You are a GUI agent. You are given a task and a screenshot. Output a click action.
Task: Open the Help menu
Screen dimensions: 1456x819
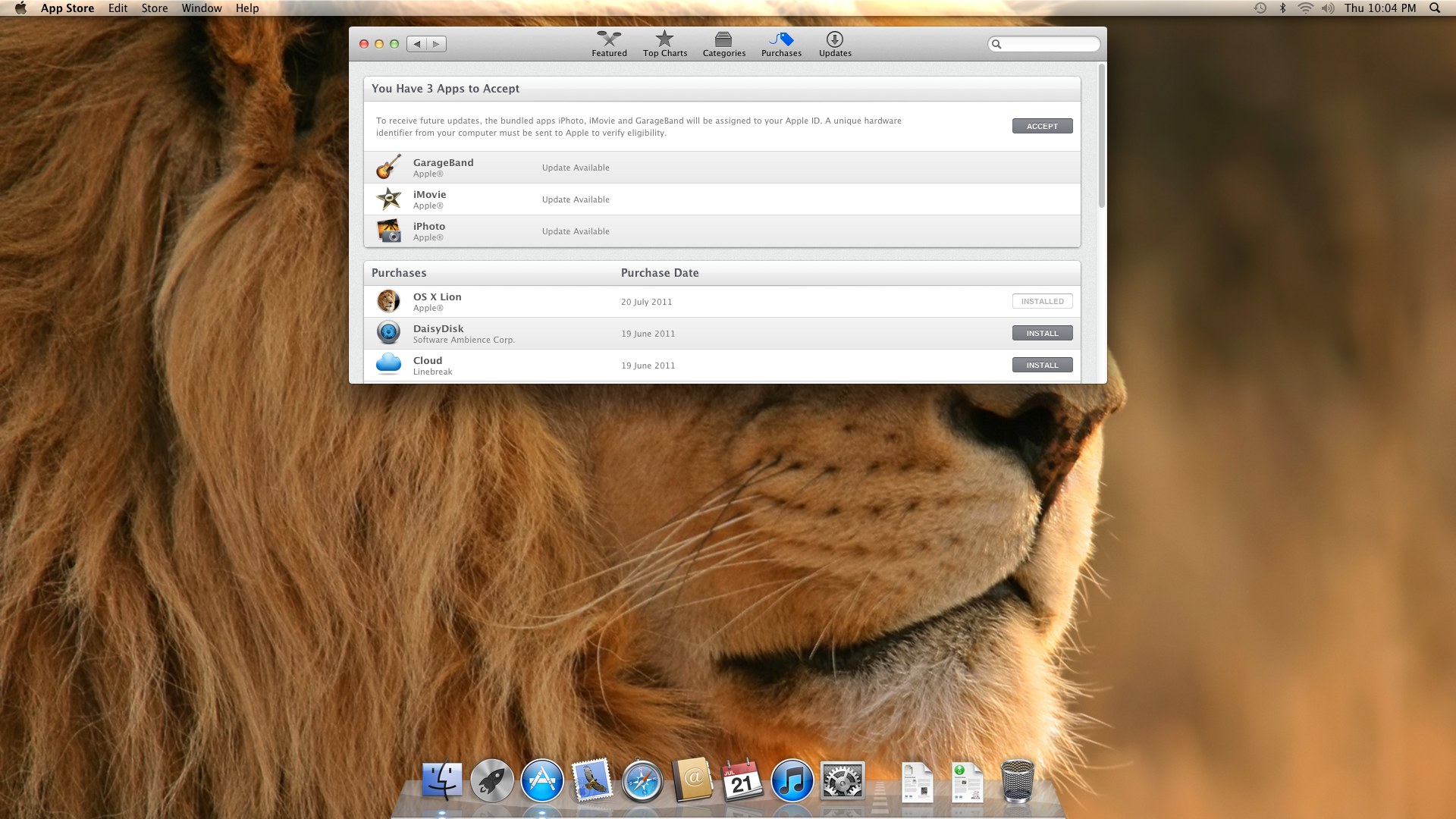(x=247, y=8)
